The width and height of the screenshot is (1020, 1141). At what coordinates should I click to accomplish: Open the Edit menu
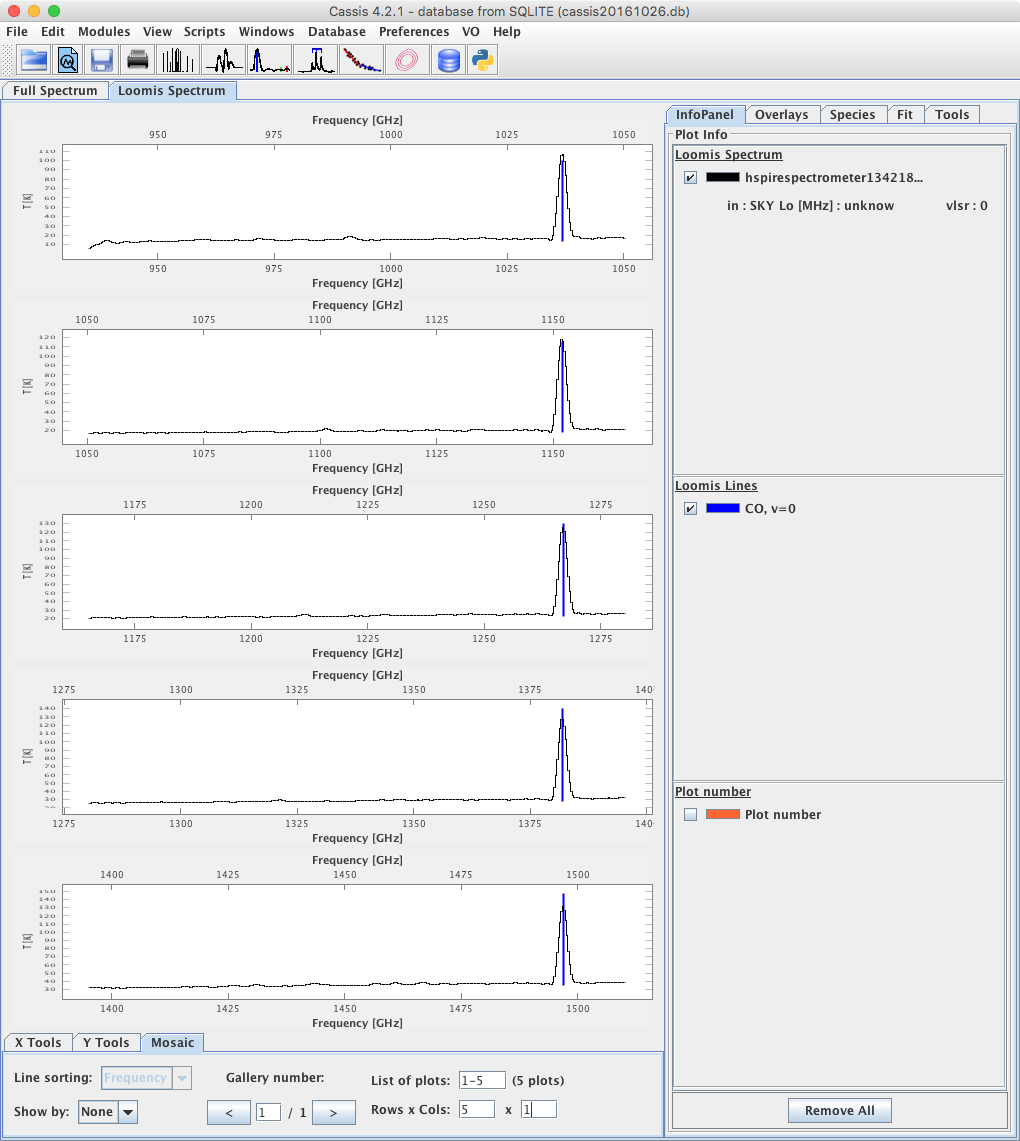52,31
